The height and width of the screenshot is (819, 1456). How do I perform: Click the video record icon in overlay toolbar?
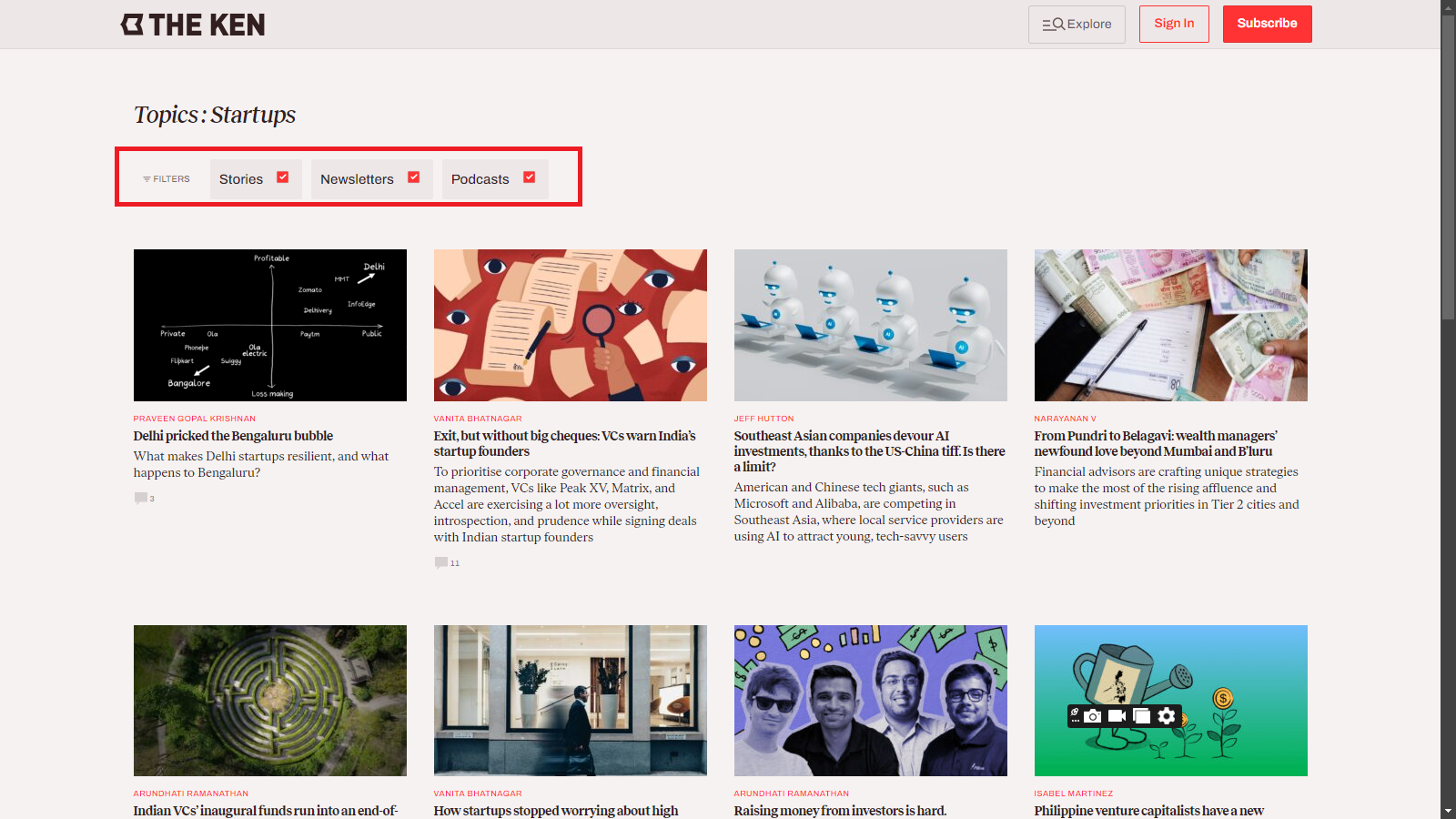point(1117,716)
